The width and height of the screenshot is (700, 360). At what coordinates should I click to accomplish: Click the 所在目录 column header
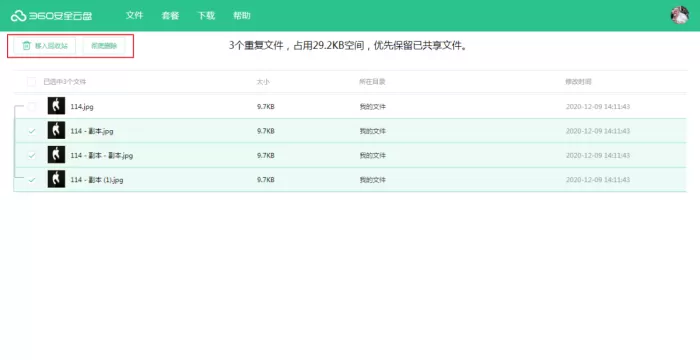372,82
